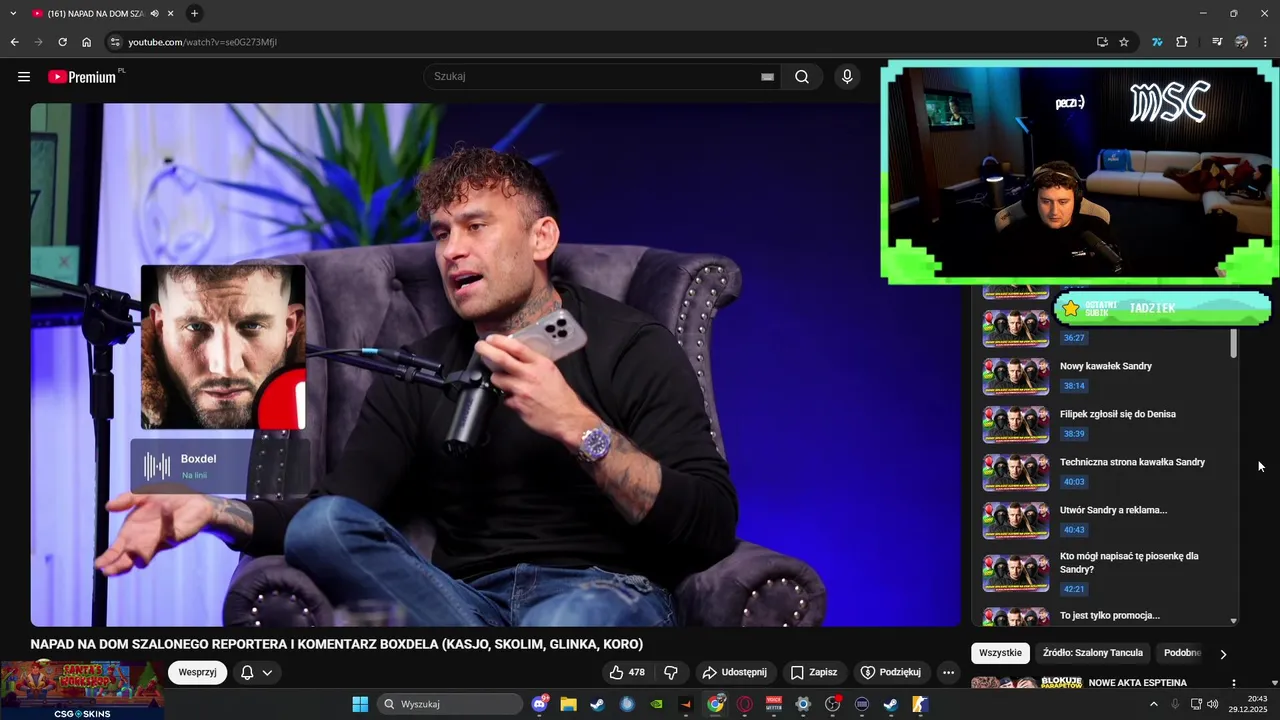Install app icon in address bar
1280x720 pixels.
tap(1102, 42)
